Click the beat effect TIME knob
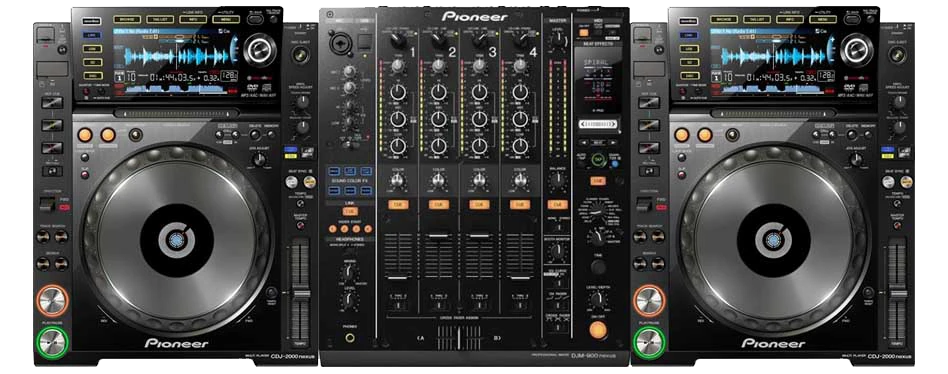Image resolution: width=948 pixels, height=374 pixels. [x=598, y=266]
